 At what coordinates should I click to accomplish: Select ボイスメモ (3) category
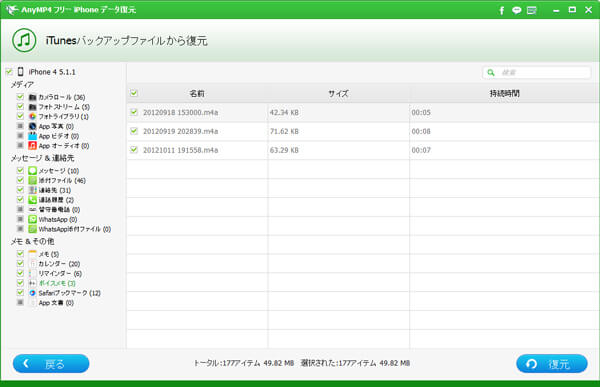point(57,283)
